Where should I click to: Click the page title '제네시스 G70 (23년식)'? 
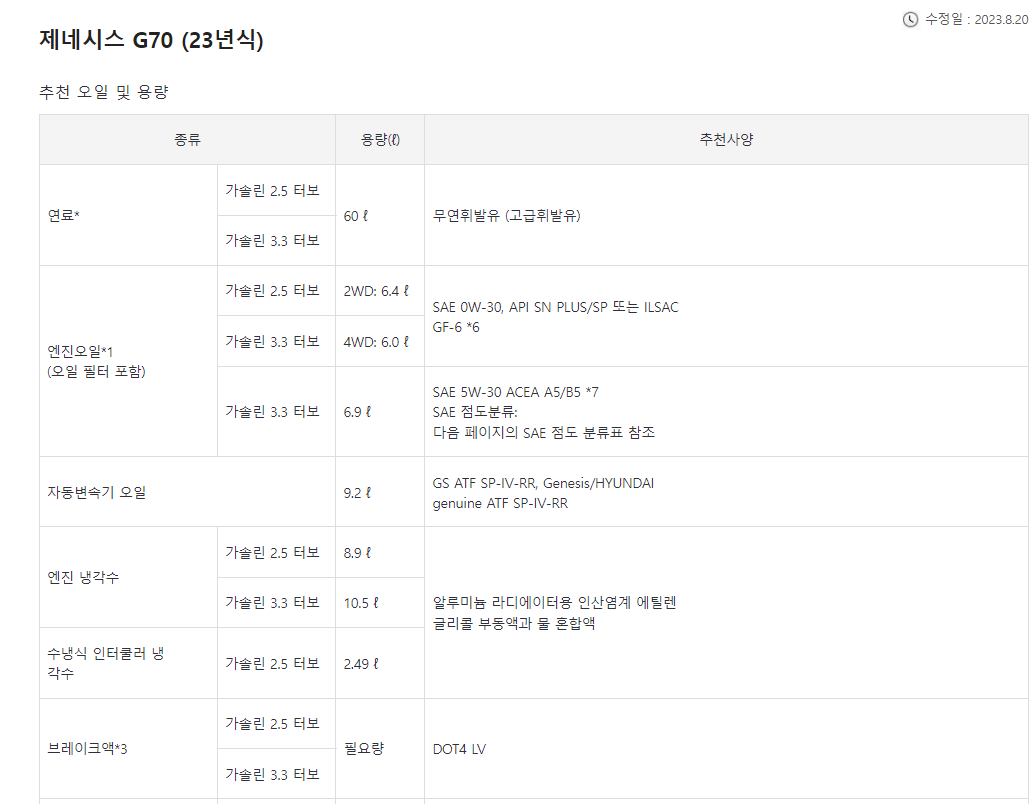click(151, 39)
